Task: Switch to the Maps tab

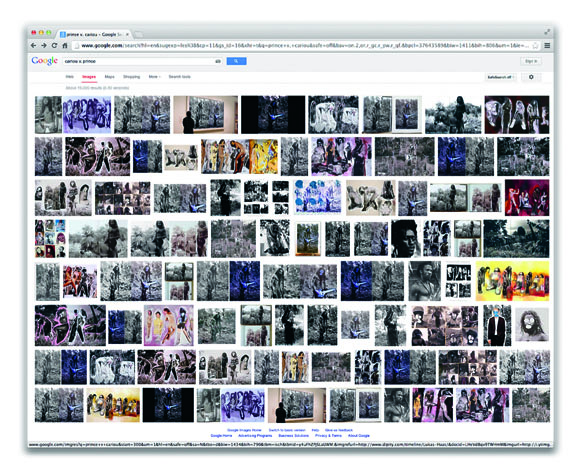Action: (x=109, y=77)
